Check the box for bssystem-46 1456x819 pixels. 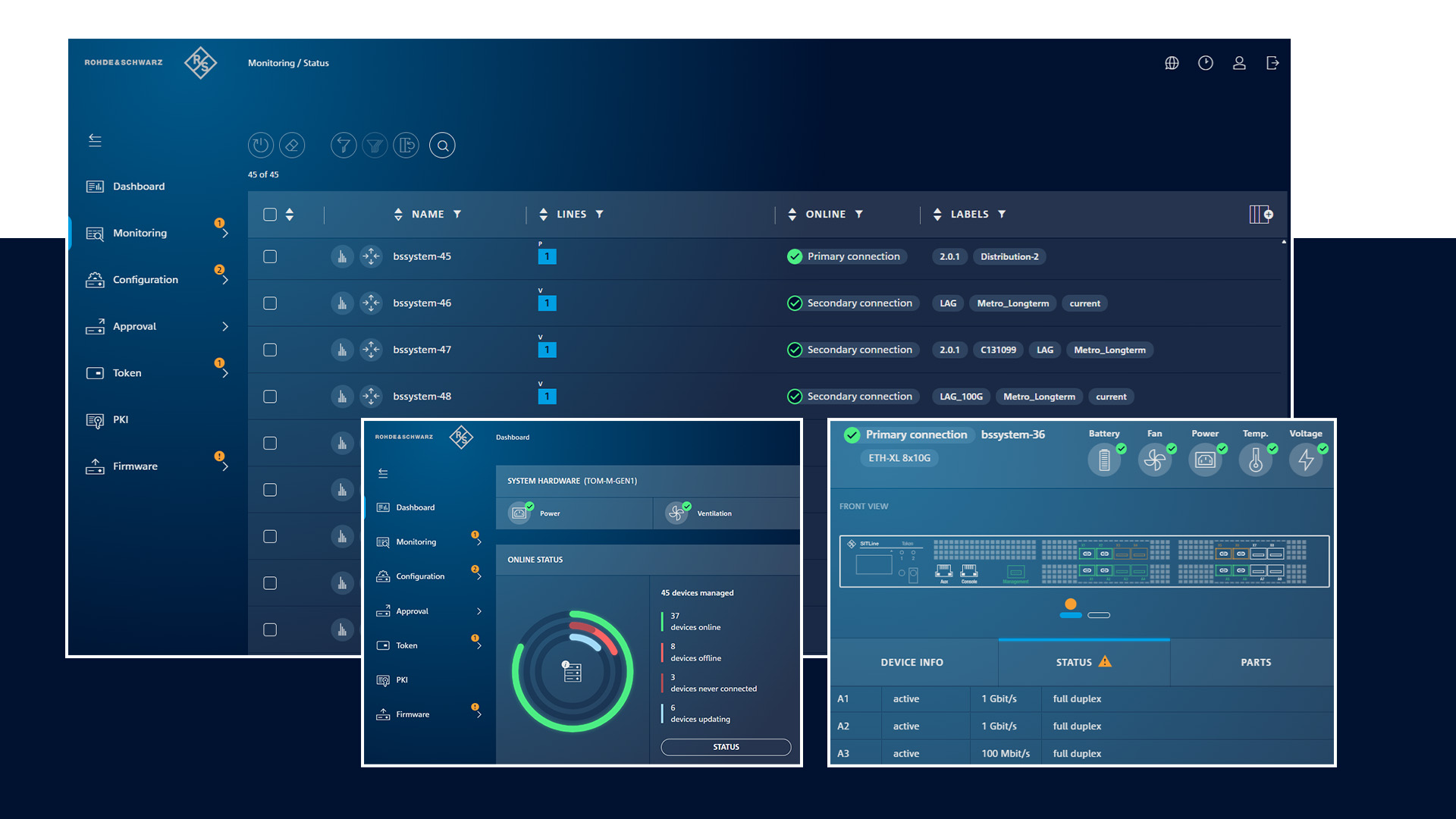pos(270,303)
